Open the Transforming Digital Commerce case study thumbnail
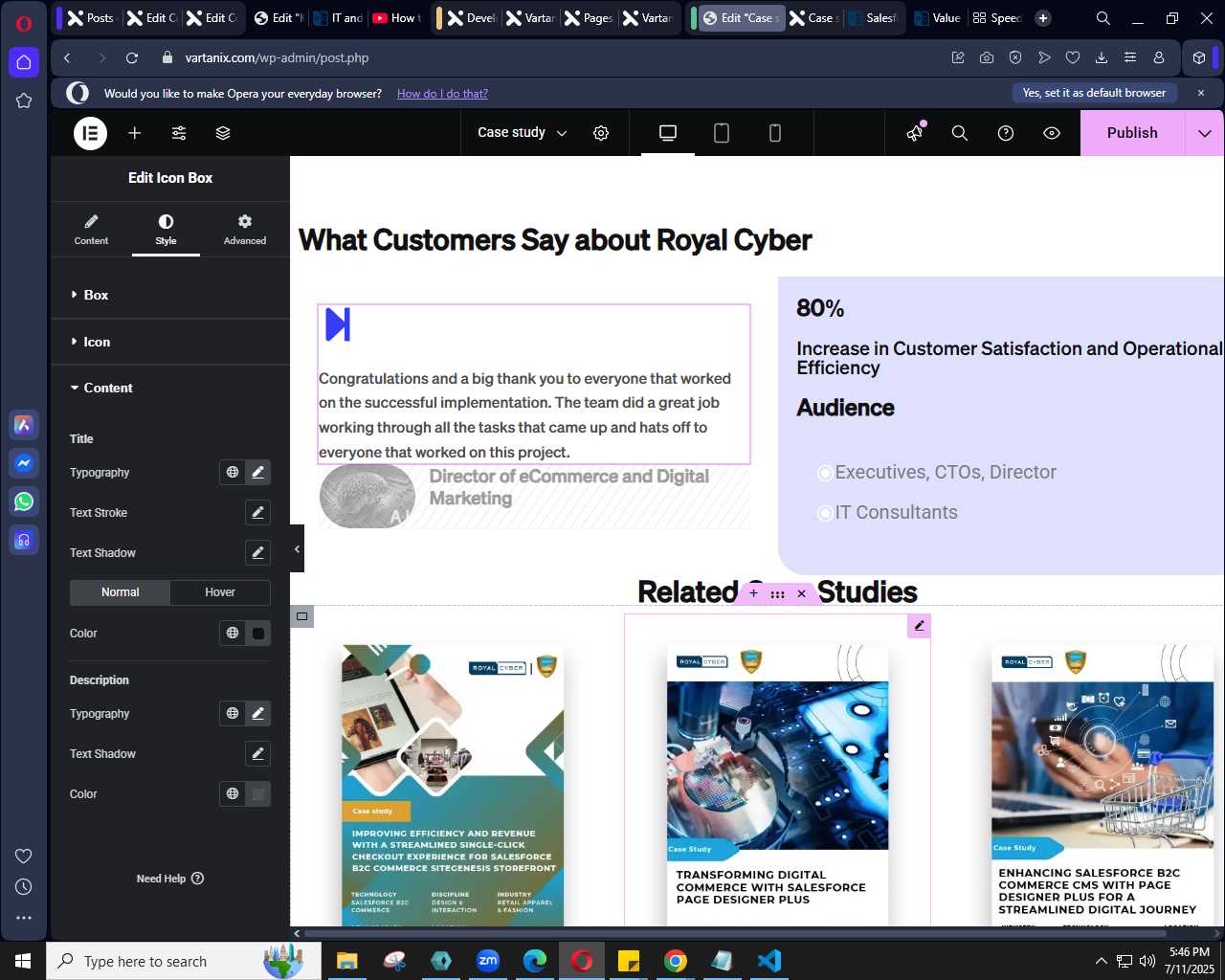This screenshot has height=980, width=1225. click(777, 783)
